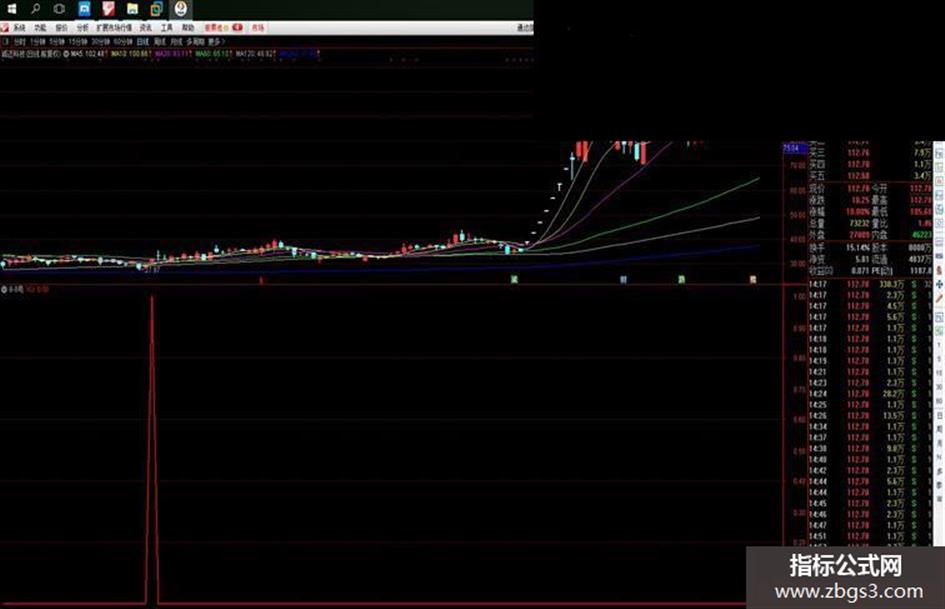Switch to the 周线 weekly chart tab

click(160, 42)
